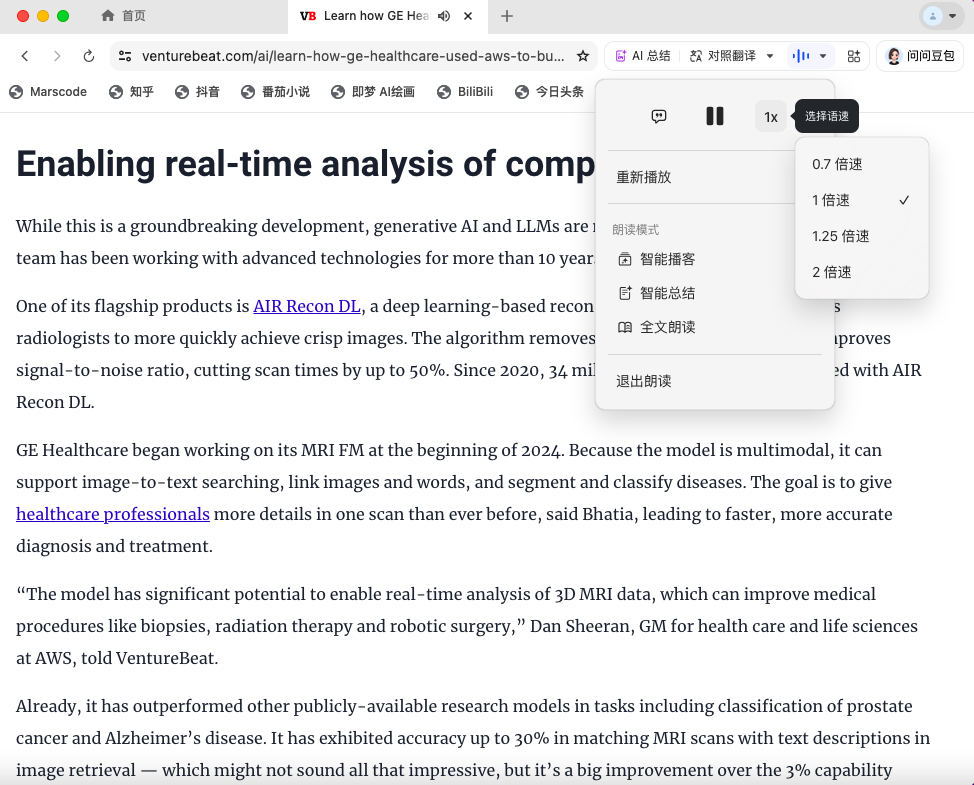Screen dimensions: 974x785
Task: Click the read-aloud waveform icon
Action: click(801, 56)
